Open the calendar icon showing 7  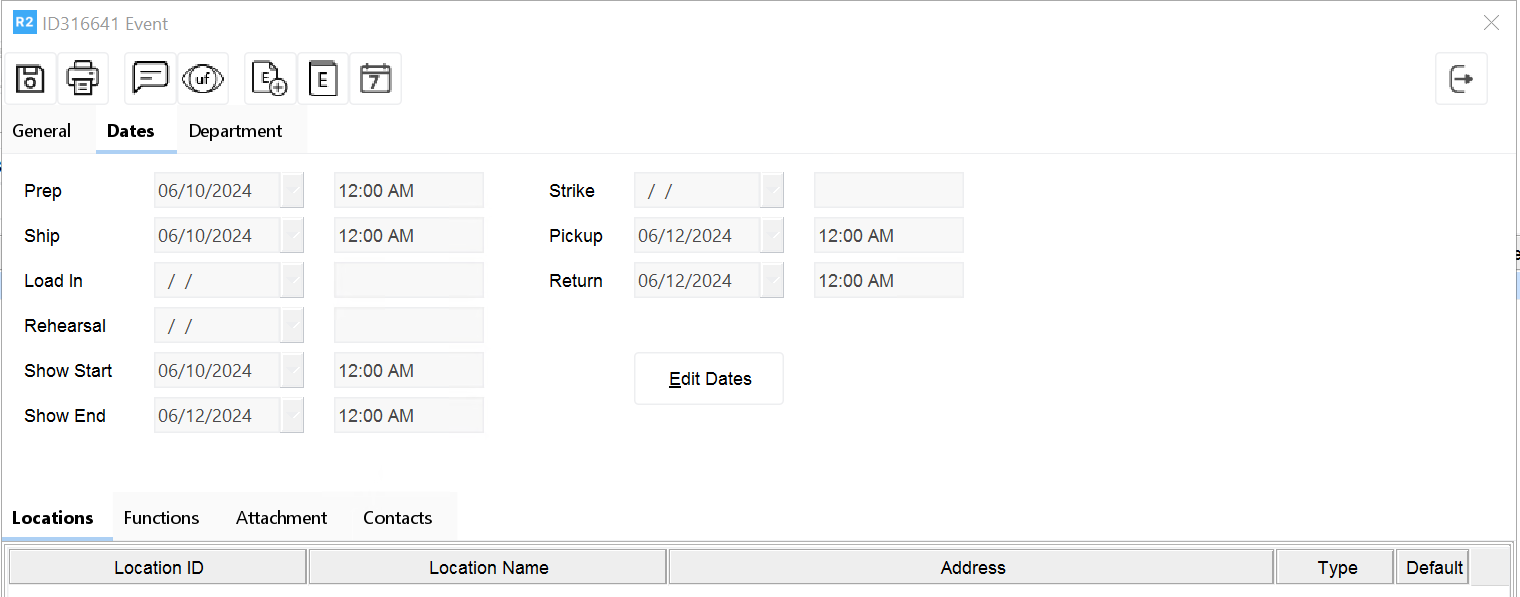pos(375,78)
